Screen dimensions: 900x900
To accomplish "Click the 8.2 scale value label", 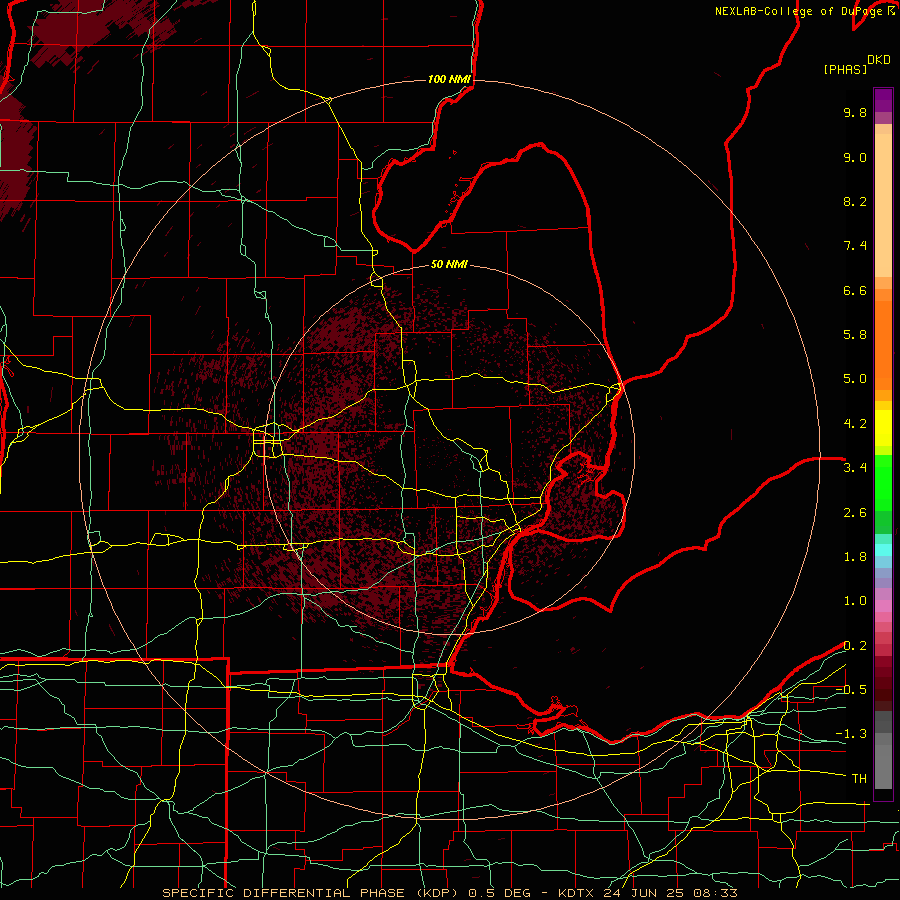I will (x=855, y=201).
